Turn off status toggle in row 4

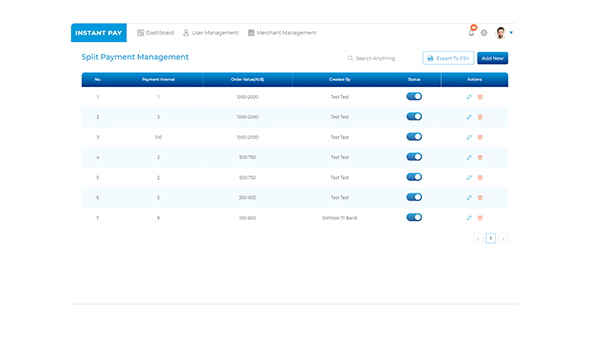point(414,157)
